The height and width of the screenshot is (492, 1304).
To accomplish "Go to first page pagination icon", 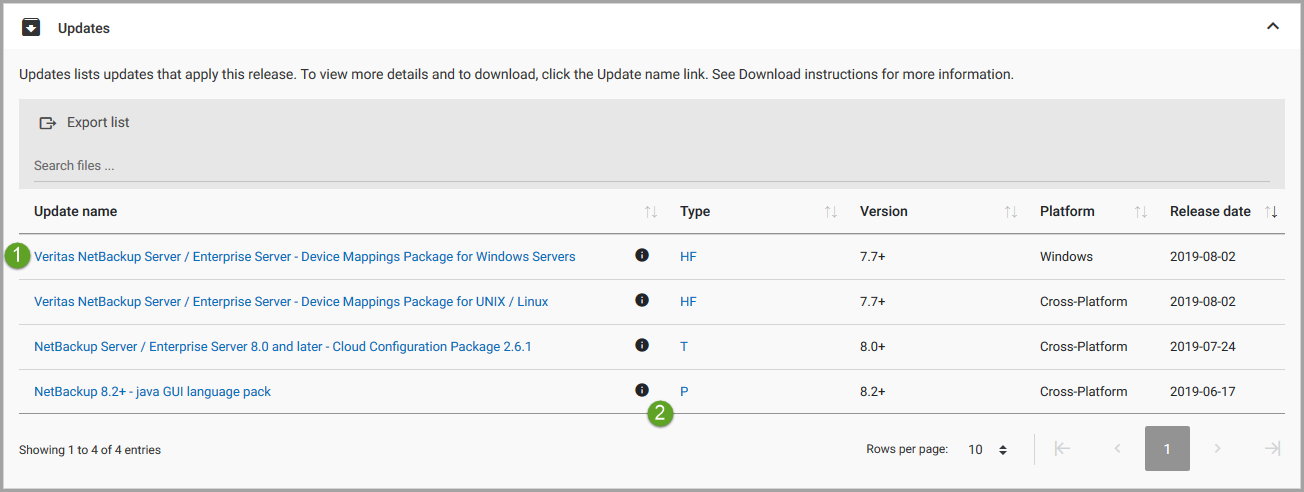I will point(1062,449).
